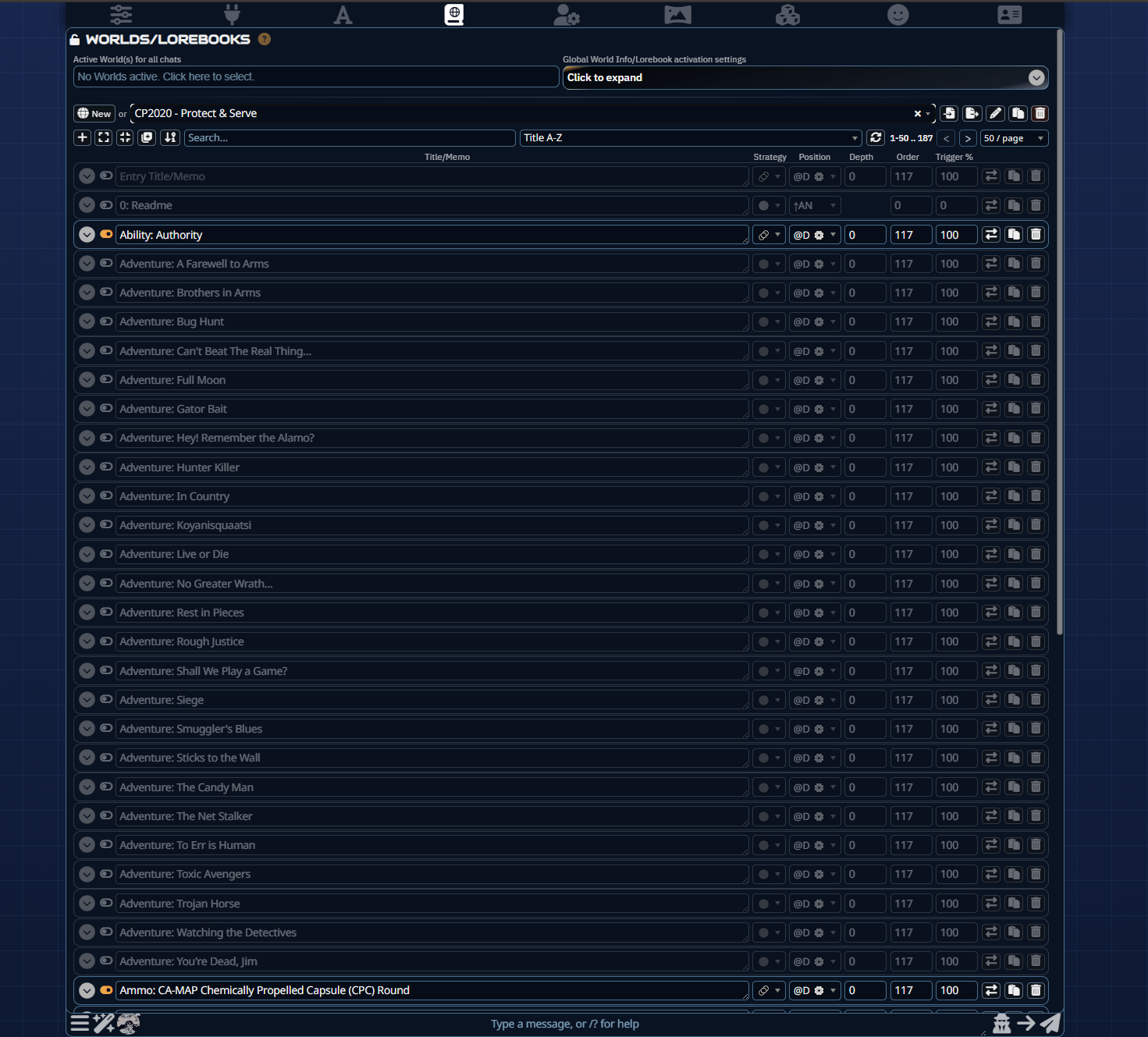Viewport: 1148px width, 1037px height.
Task: Send the chat message
Action: coord(1050,1023)
